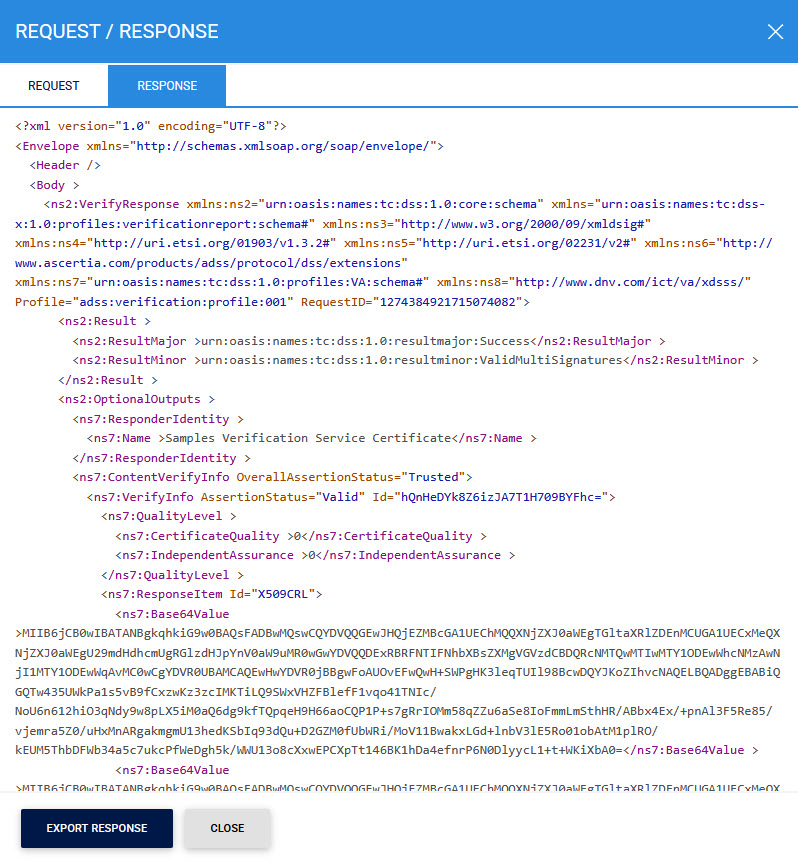Click the ns7:CertificateQuality line
The height and width of the screenshot is (863, 798).
coord(300,536)
